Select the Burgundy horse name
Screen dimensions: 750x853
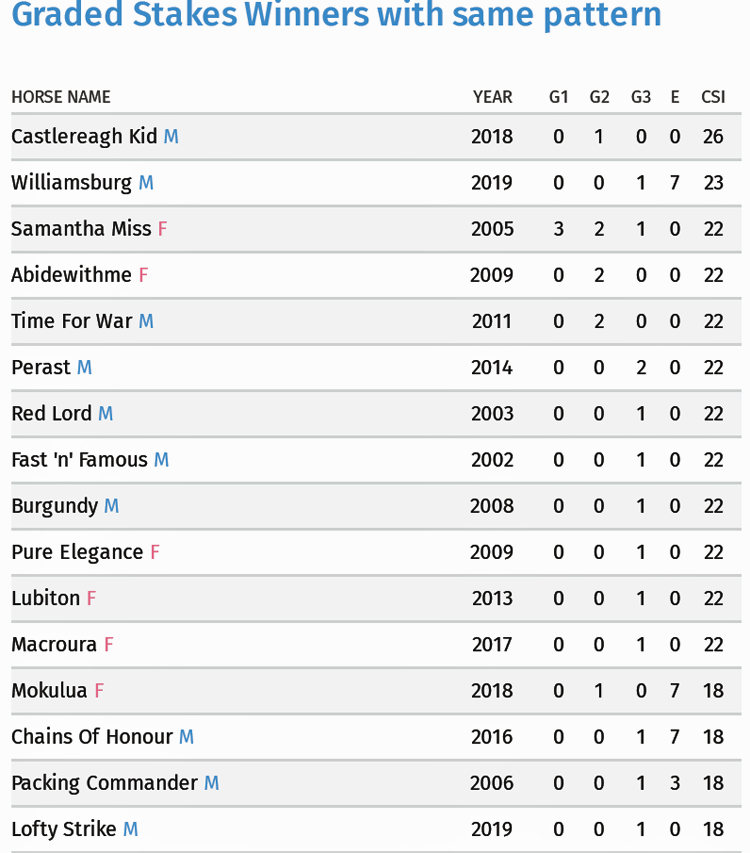pyautogui.click(x=55, y=506)
